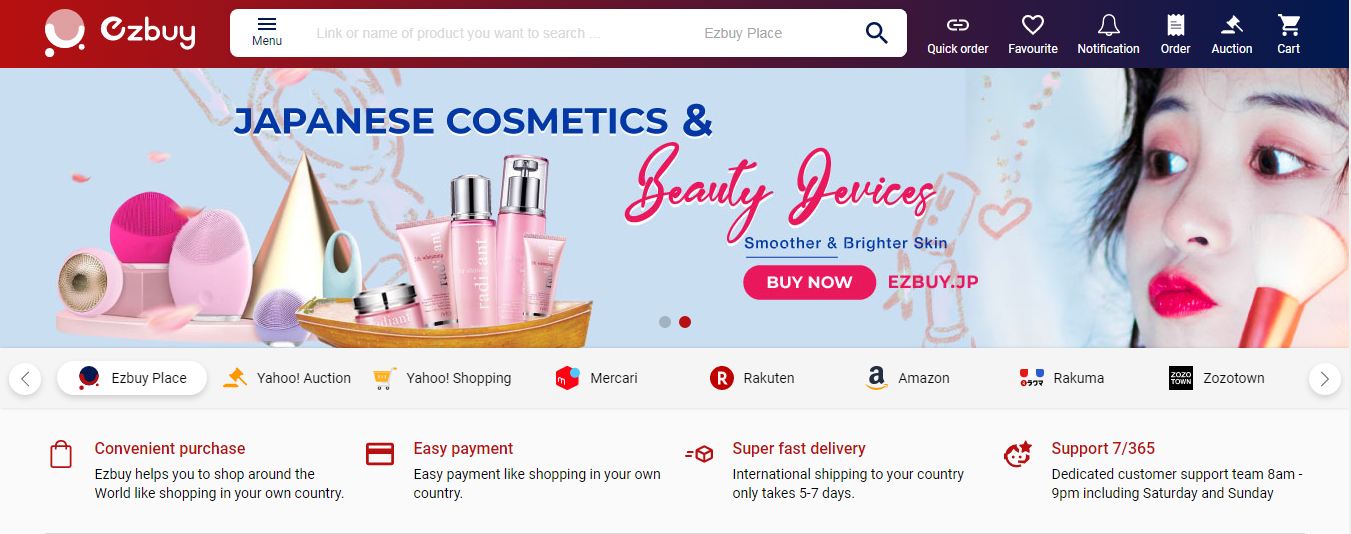Open the Quick order link icon
The height and width of the screenshot is (534, 1351).
tap(957, 24)
